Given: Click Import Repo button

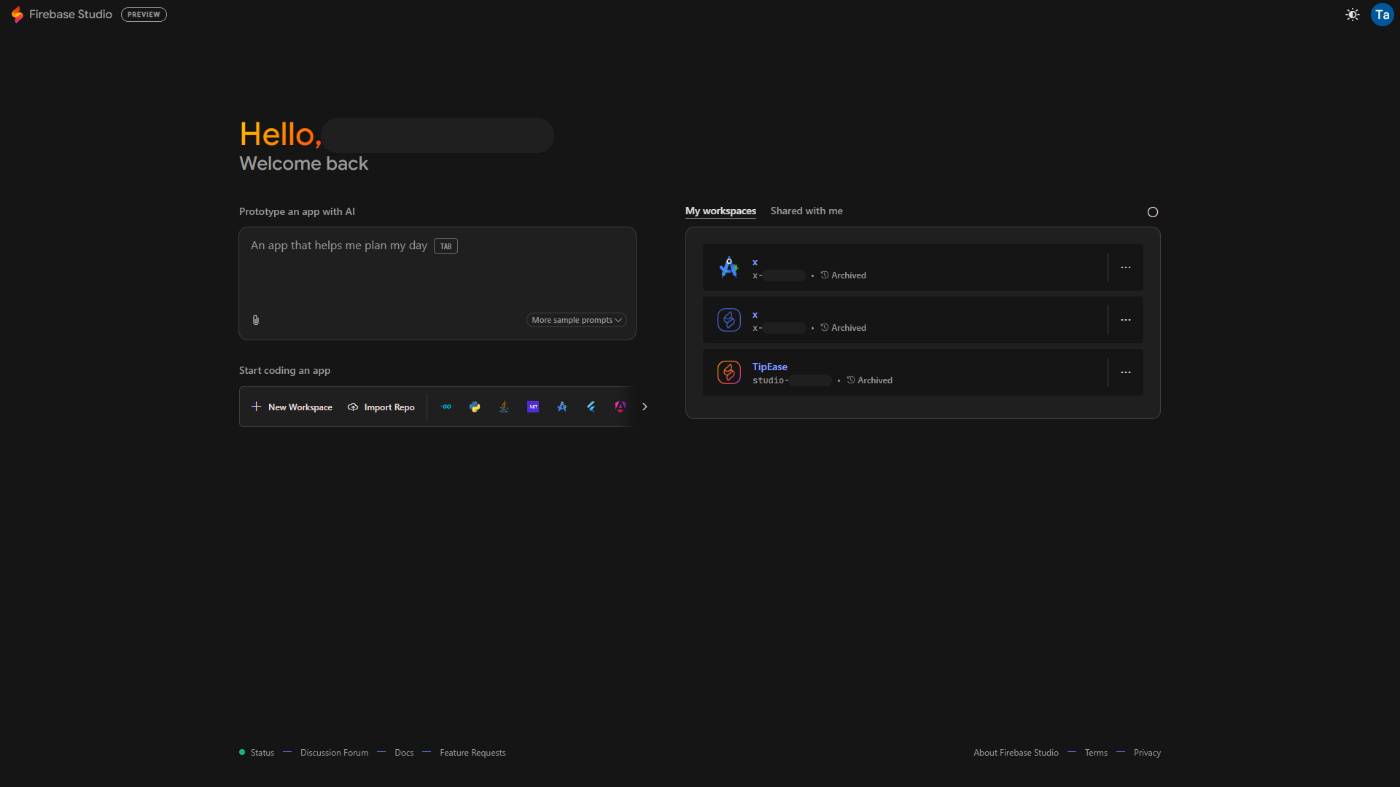Looking at the screenshot, I should [381, 407].
